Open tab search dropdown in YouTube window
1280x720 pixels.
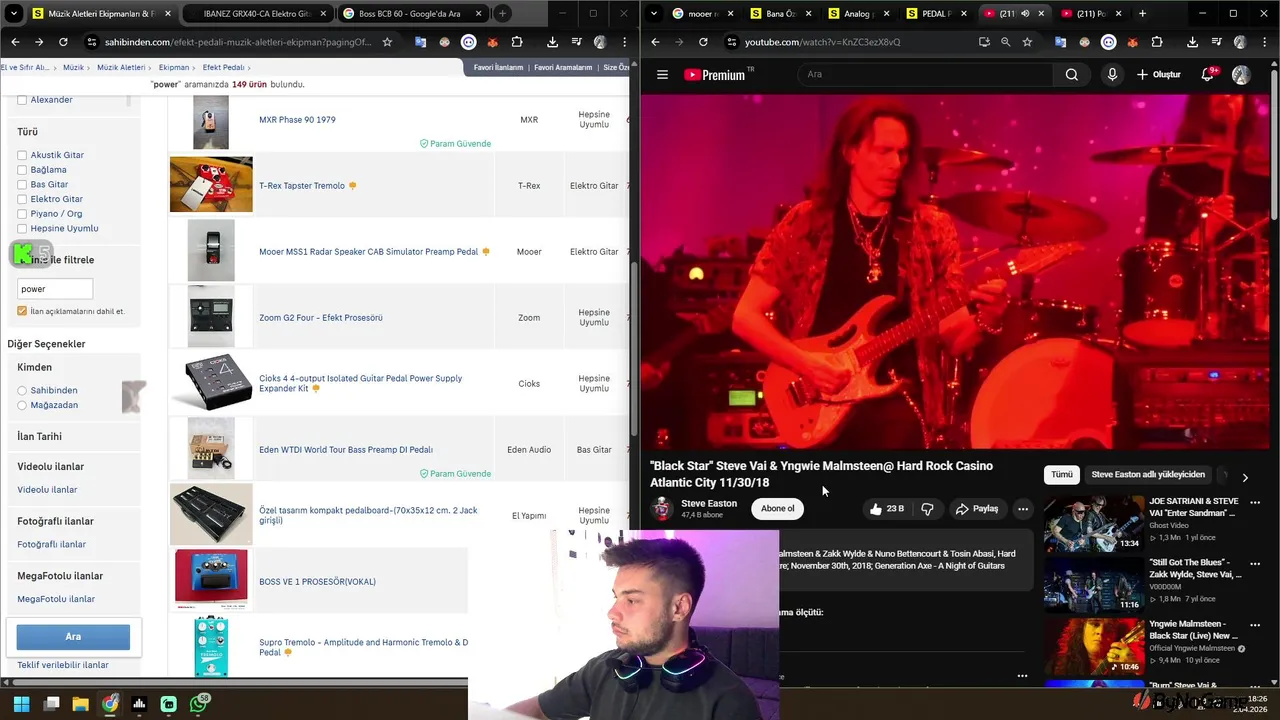pos(654,13)
